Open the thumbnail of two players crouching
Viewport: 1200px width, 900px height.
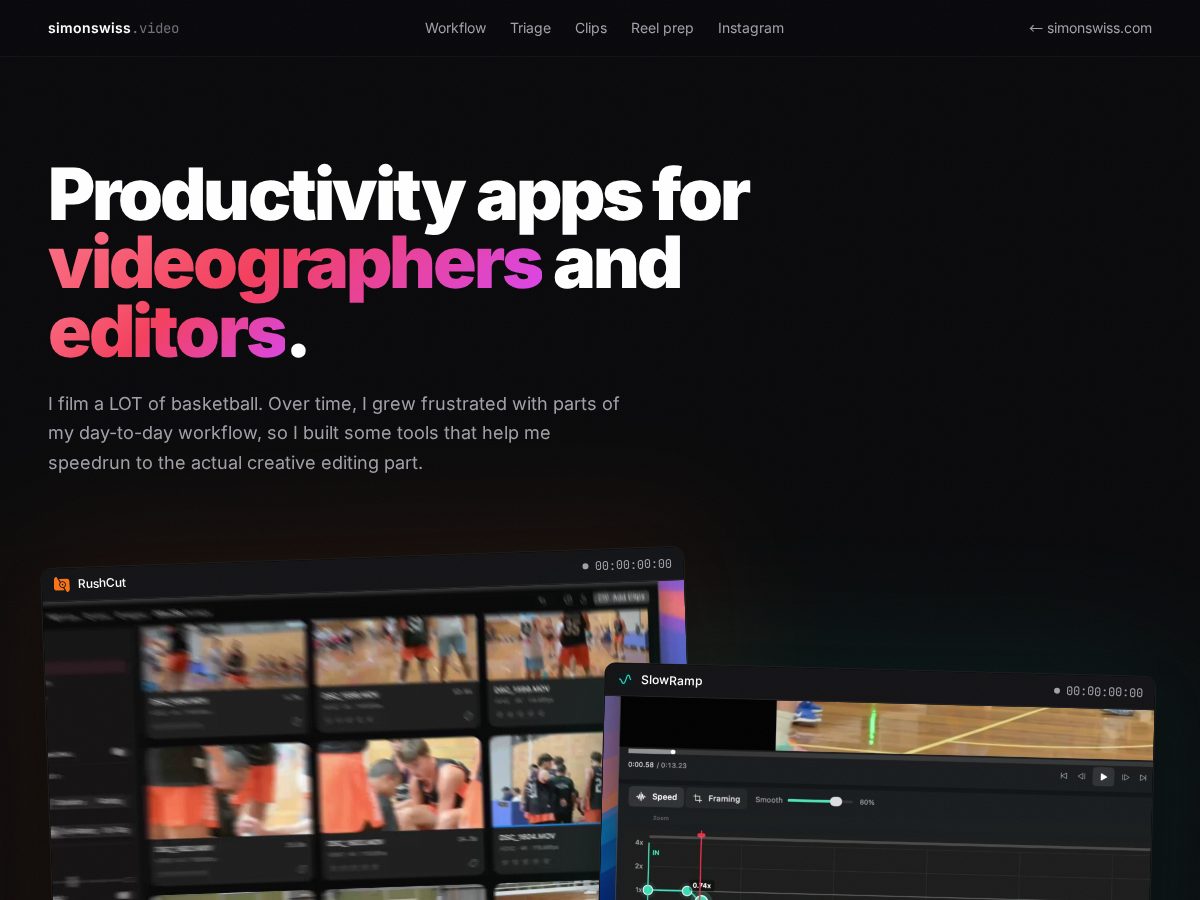400,785
